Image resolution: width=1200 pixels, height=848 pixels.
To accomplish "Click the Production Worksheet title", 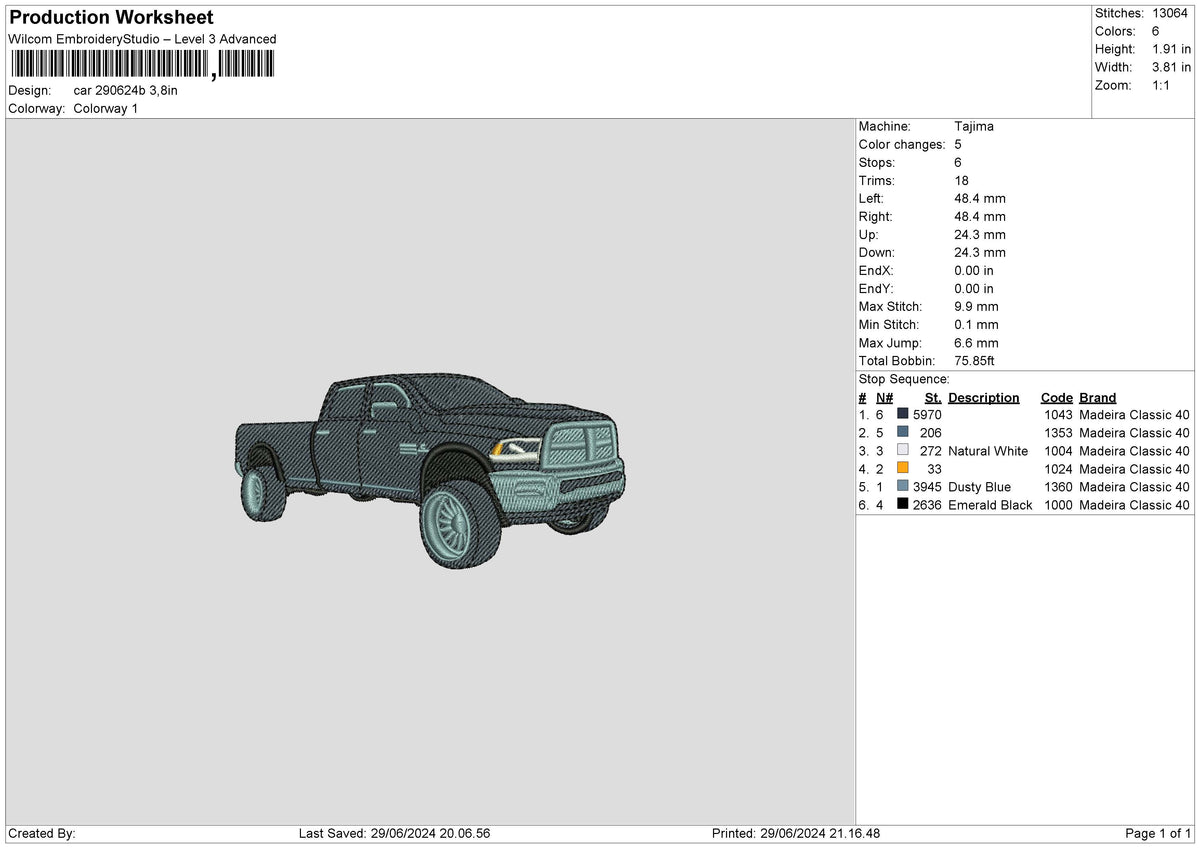I will pos(111,18).
